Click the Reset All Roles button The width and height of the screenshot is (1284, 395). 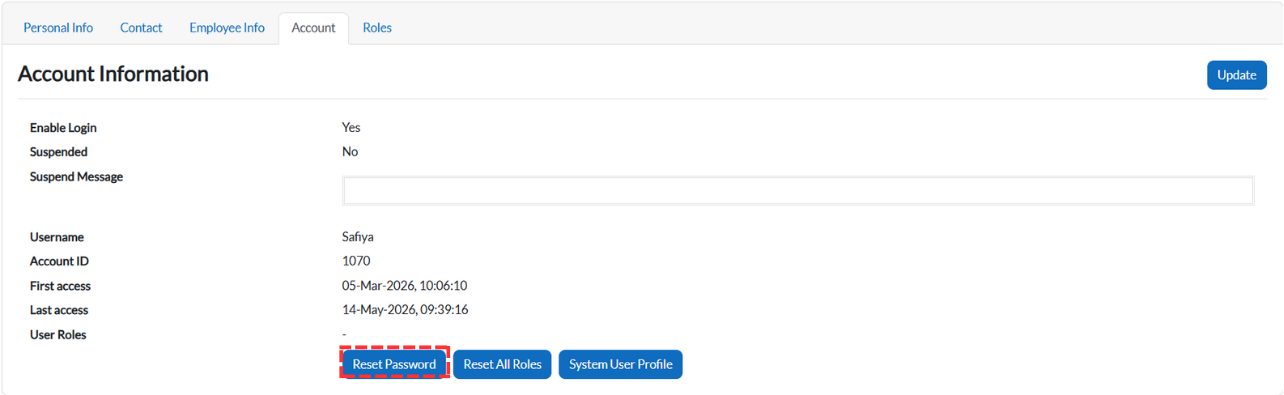[x=502, y=364]
